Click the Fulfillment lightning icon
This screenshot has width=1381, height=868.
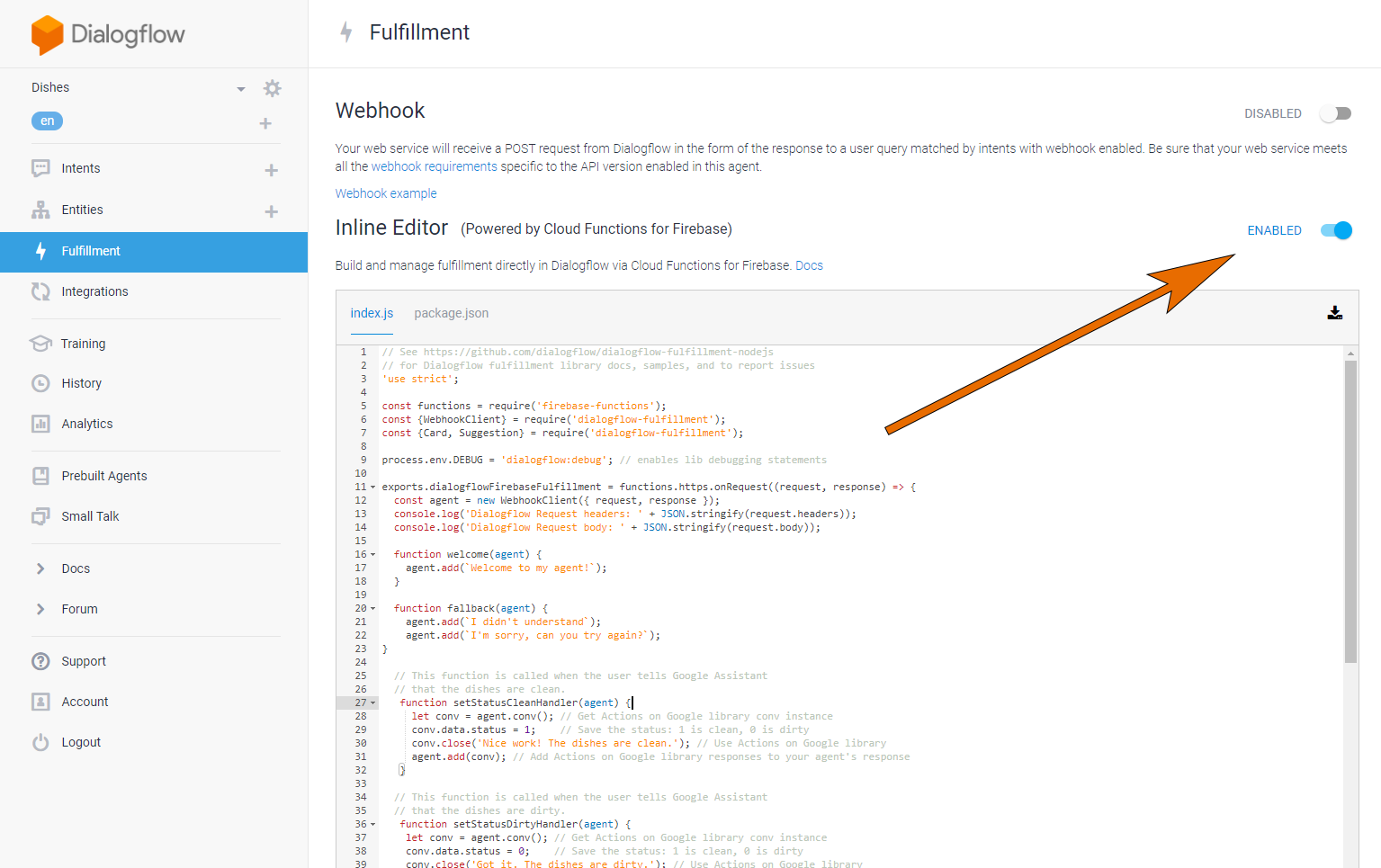point(40,251)
